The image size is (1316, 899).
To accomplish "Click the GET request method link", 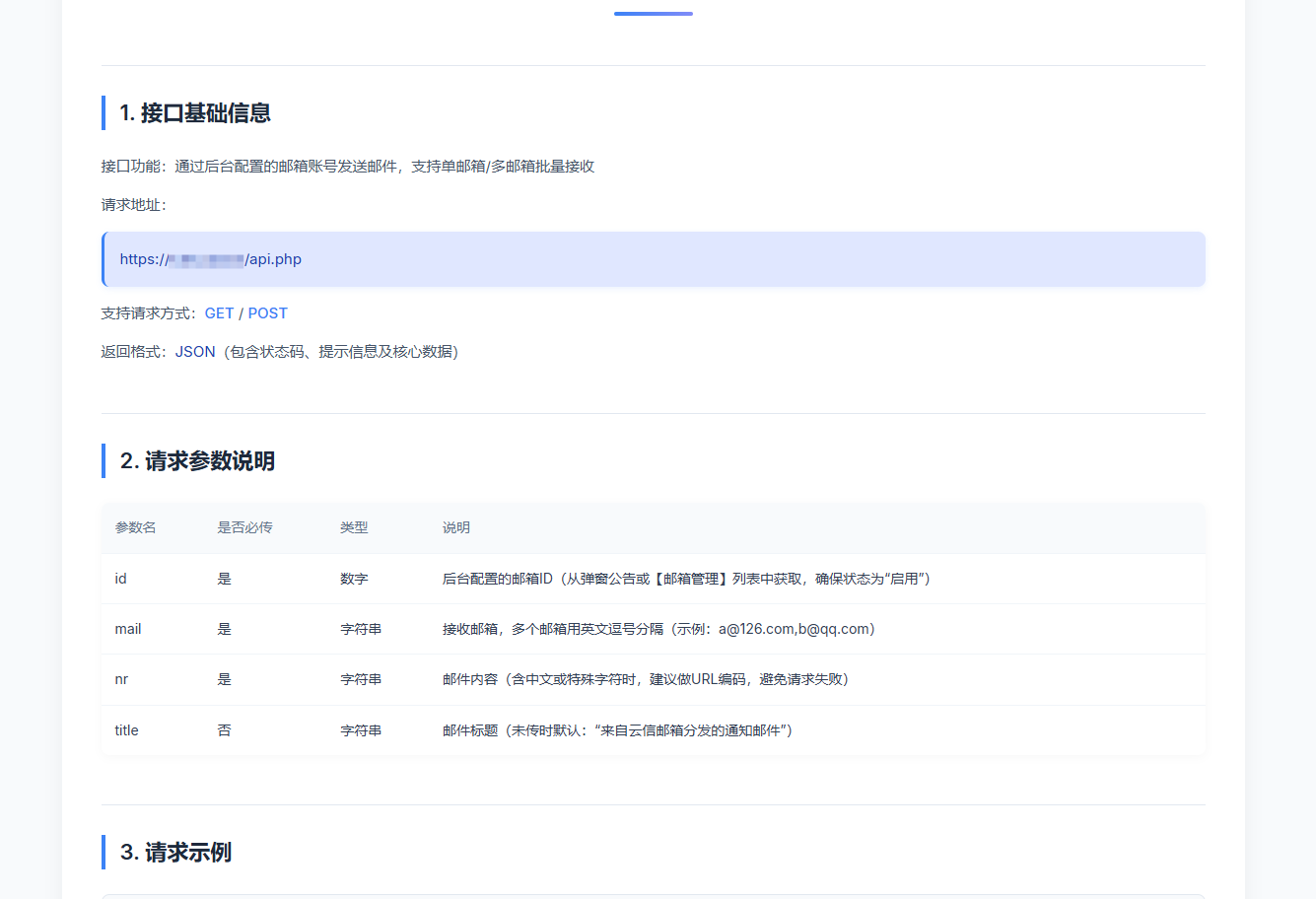I will (219, 312).
